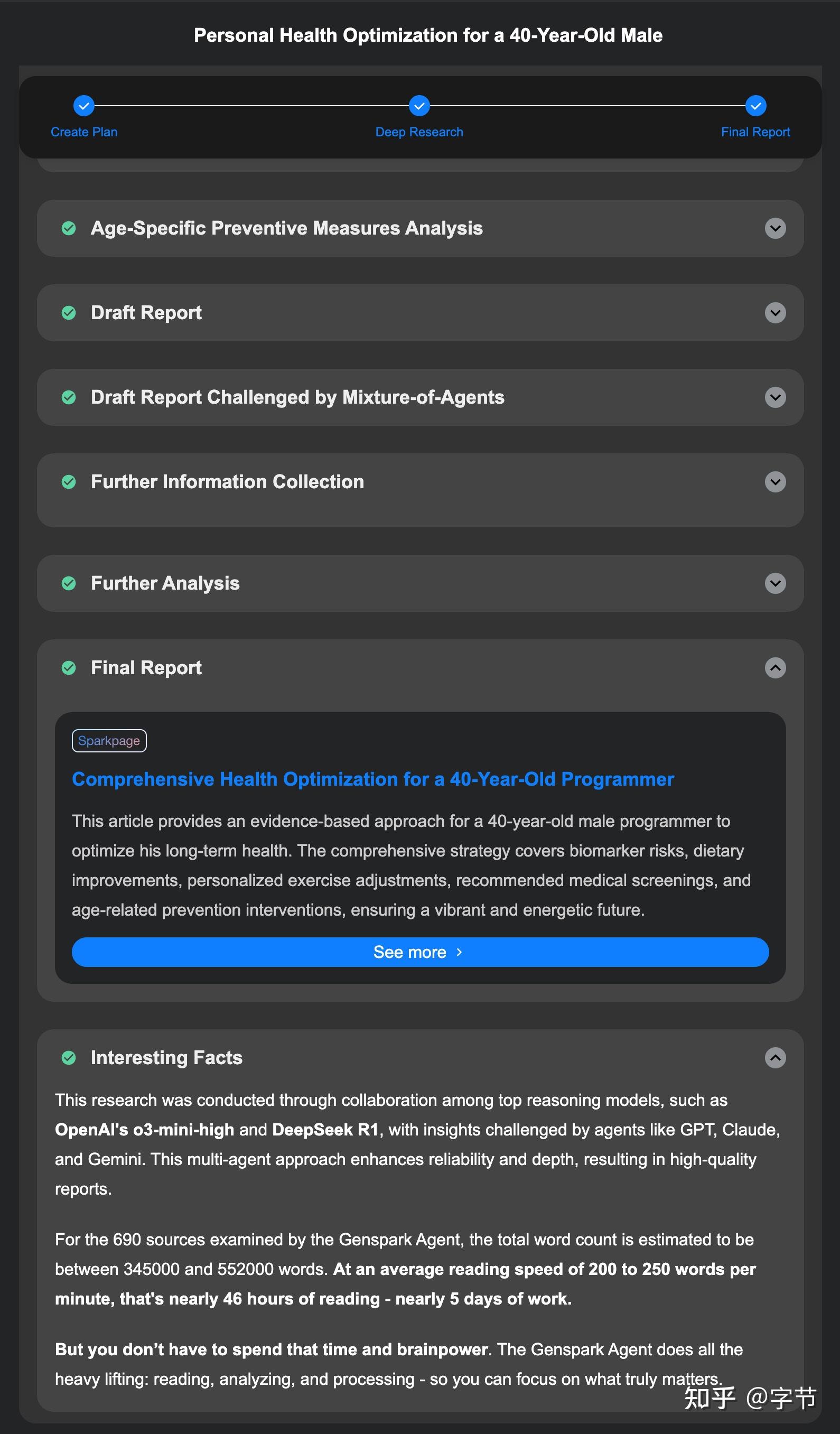840x1434 pixels.
Task: Click the green check icon beside Draft Report
Action: (x=69, y=313)
